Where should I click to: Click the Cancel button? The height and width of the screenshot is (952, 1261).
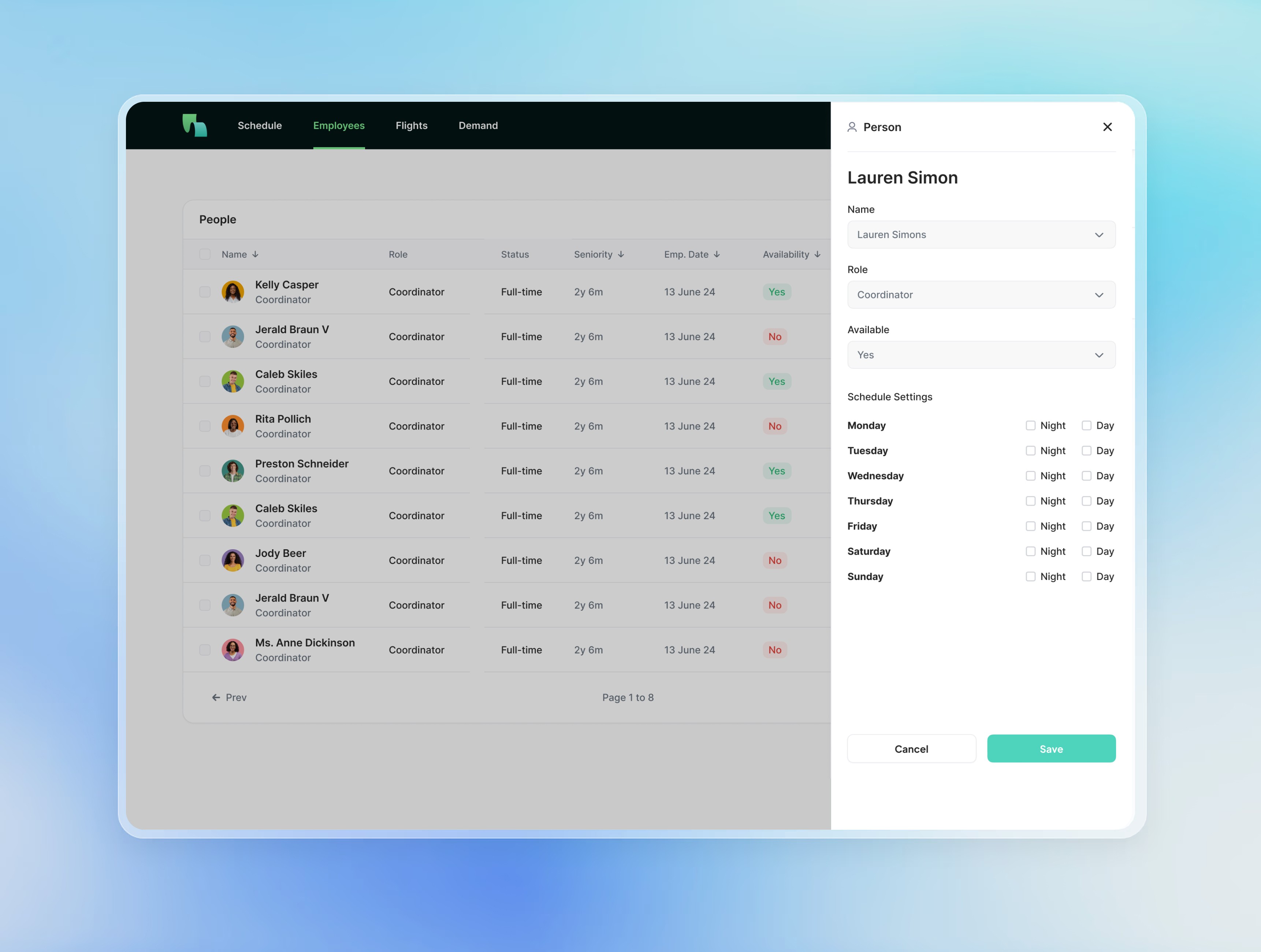pos(911,749)
